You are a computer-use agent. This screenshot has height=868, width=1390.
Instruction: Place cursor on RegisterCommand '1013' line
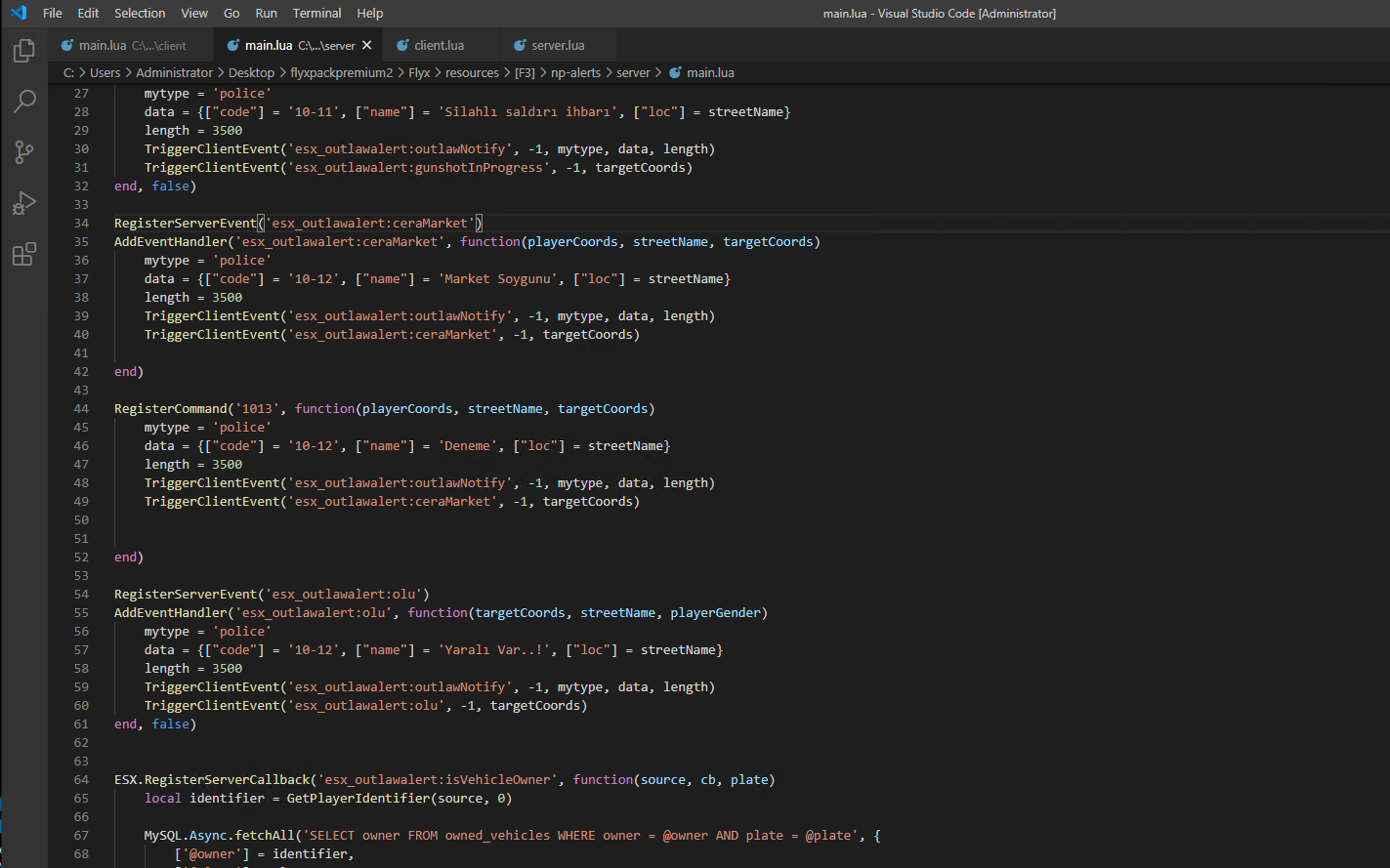391,408
